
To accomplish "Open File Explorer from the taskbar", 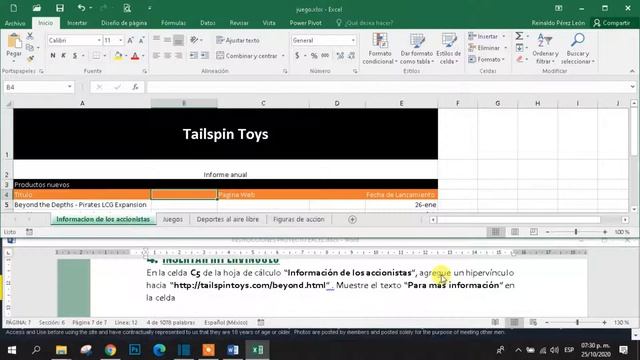I will click(61, 350).
